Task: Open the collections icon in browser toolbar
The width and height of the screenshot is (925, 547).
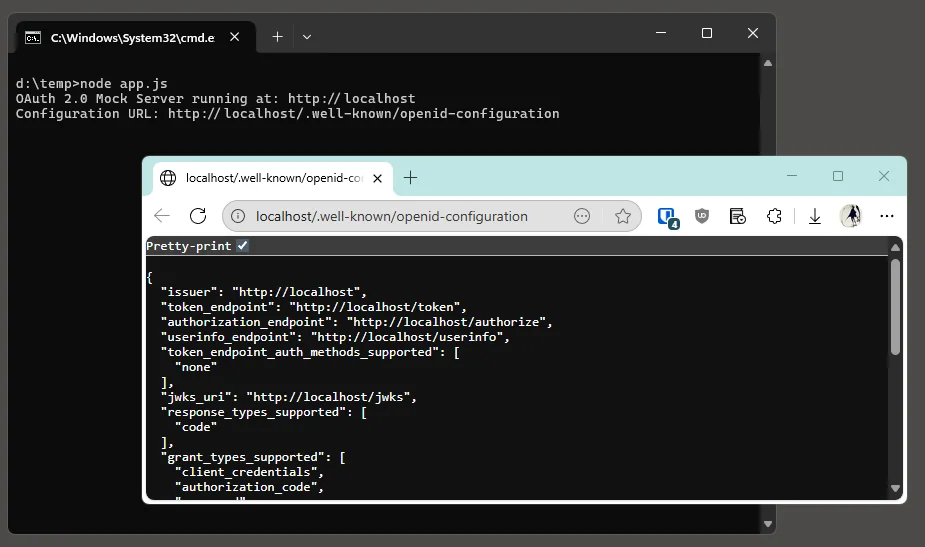Action: coord(738,216)
